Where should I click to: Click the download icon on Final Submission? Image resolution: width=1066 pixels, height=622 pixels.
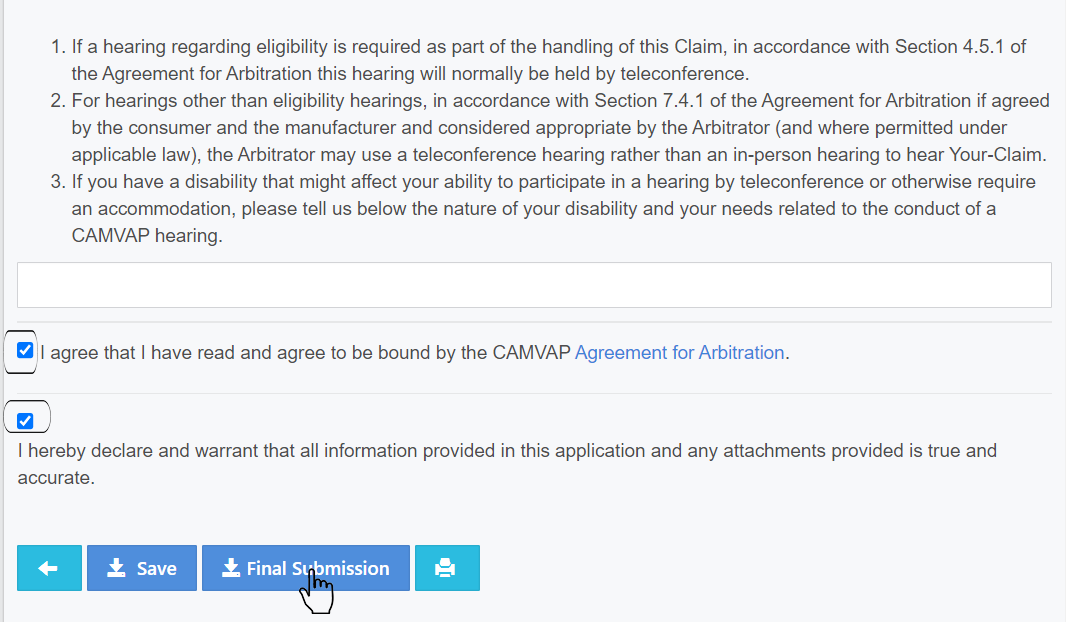[231, 568]
